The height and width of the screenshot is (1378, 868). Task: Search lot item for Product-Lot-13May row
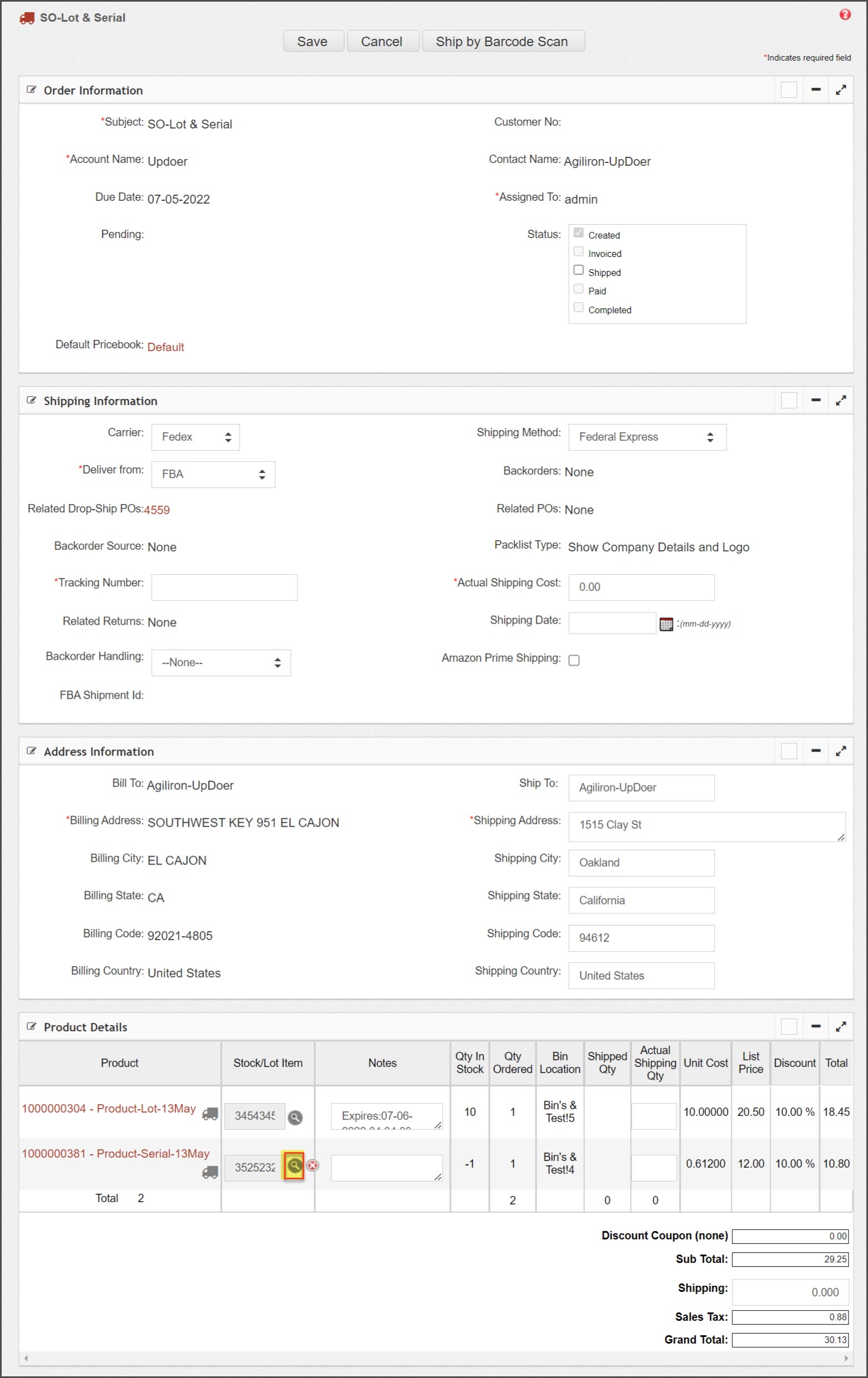point(295,1117)
